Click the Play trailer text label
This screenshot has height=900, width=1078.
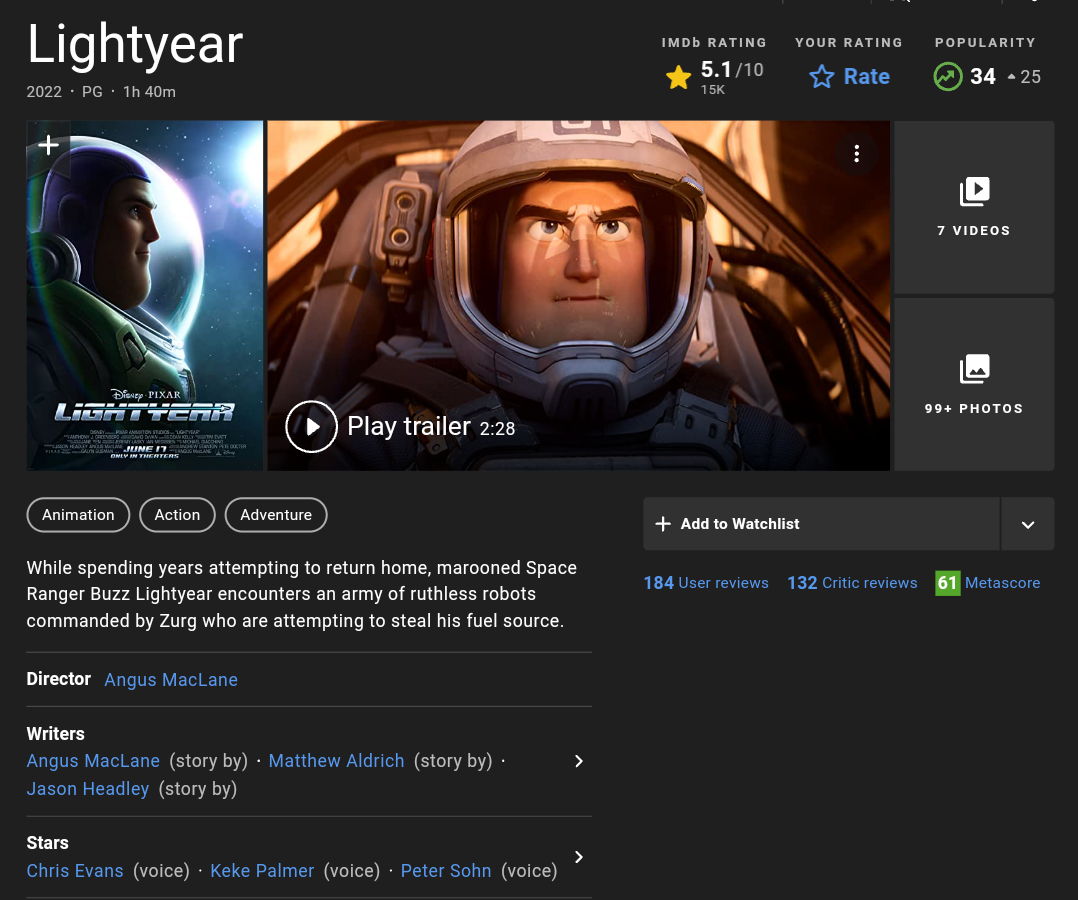[409, 426]
